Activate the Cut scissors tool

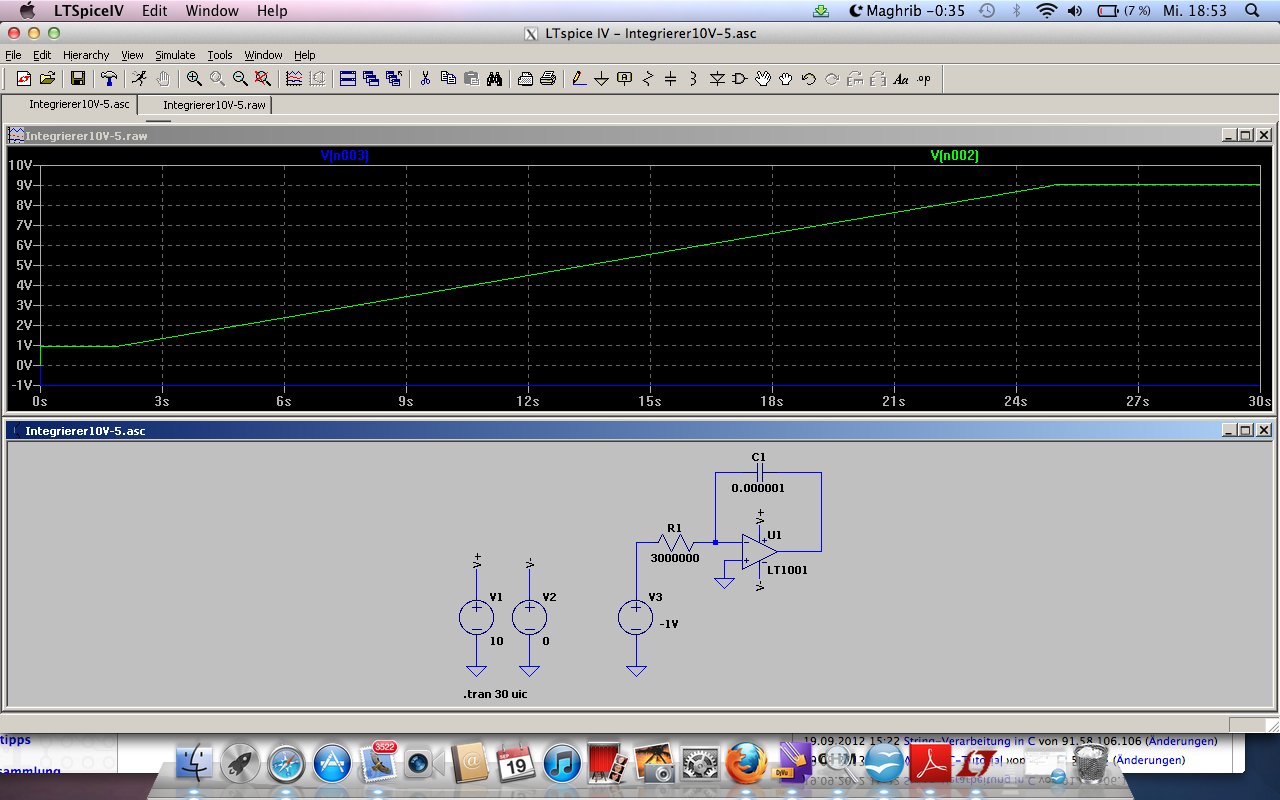(425, 79)
